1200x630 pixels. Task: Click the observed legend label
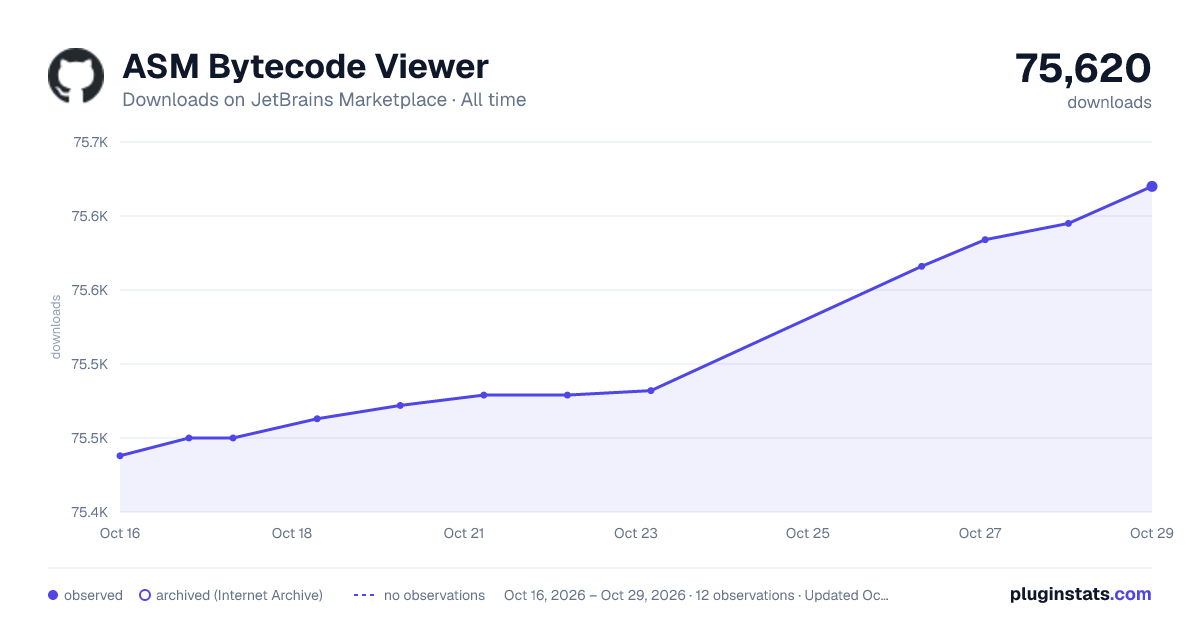[93, 595]
